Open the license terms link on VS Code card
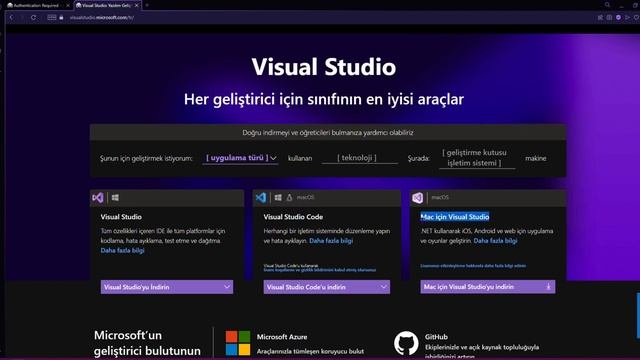This screenshot has height=360, width=640. (320, 270)
